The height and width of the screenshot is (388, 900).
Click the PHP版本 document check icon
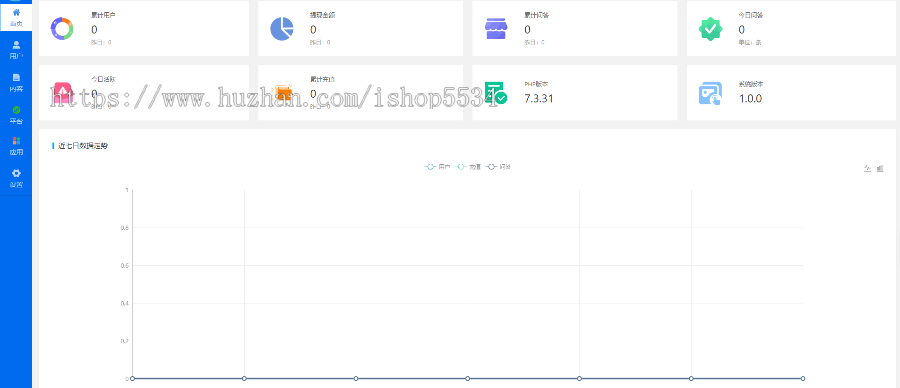click(495, 93)
